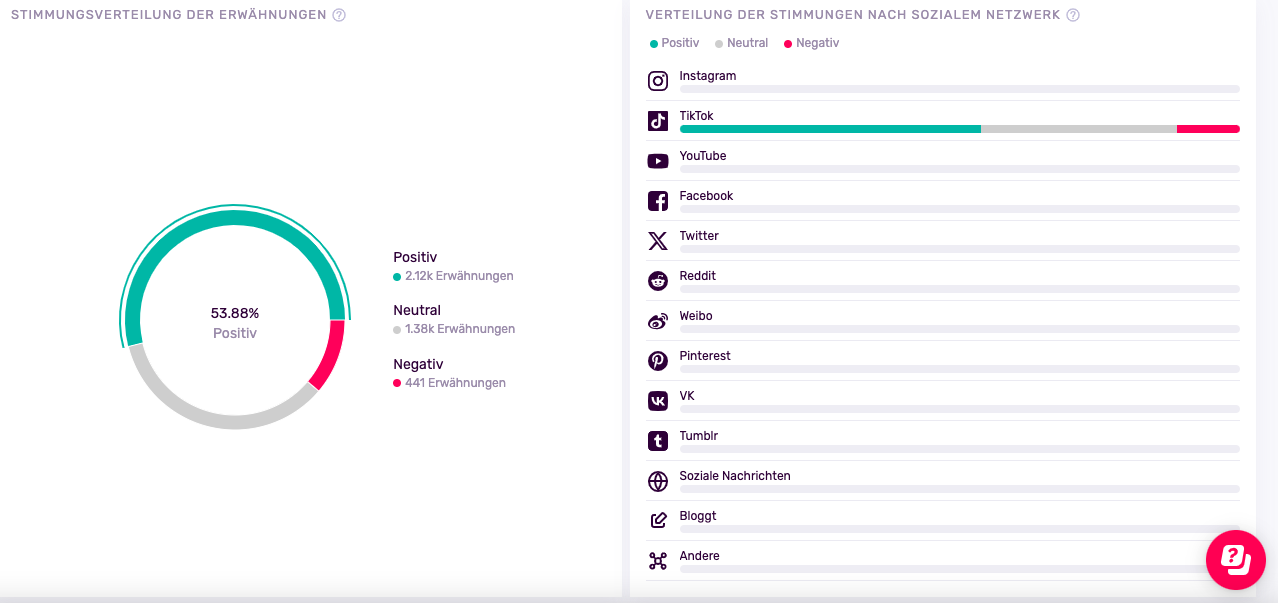Open the pink chat support widget
This screenshot has width=1278, height=603.
1235,559
